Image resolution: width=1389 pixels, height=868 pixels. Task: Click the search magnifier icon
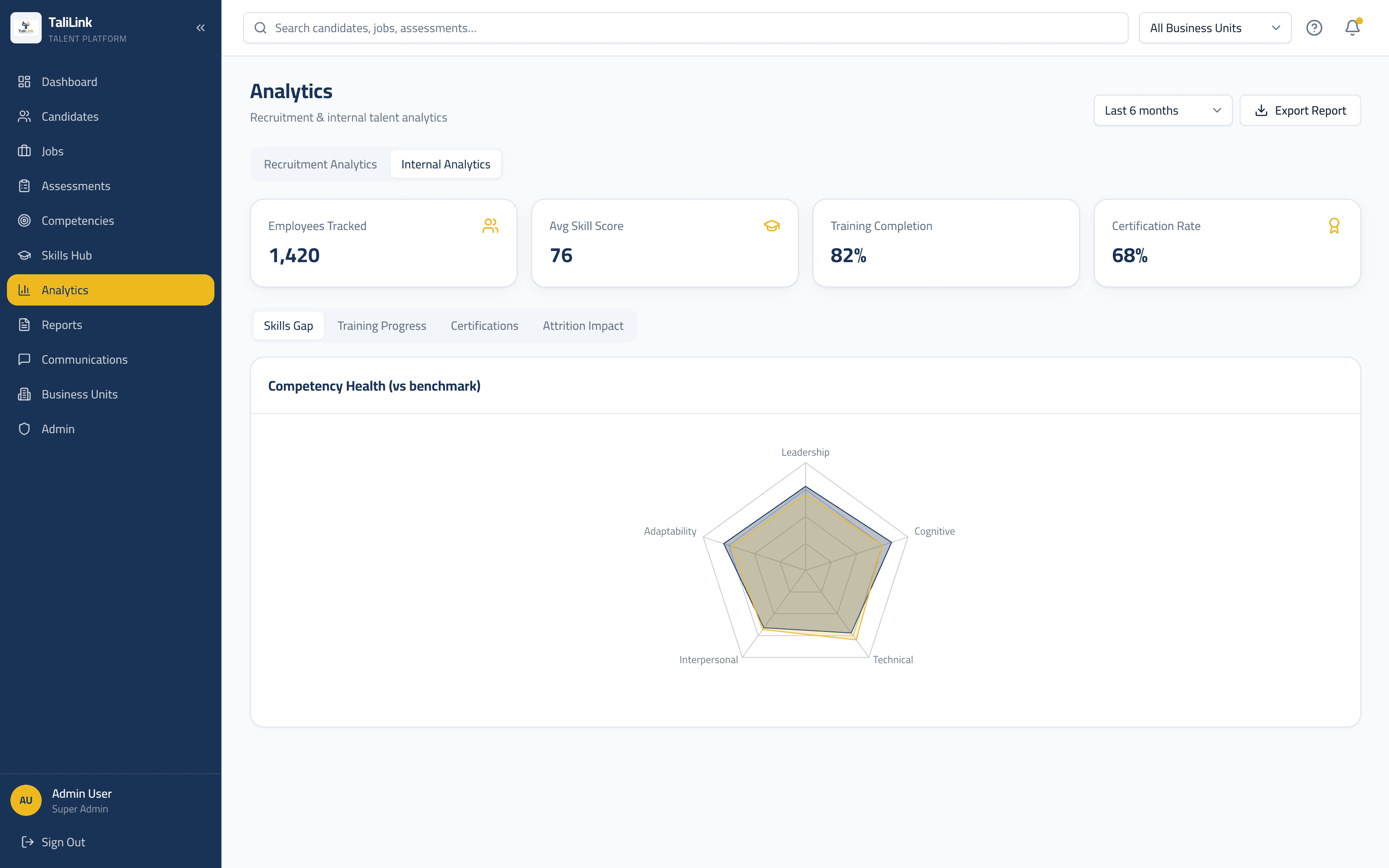click(260, 27)
